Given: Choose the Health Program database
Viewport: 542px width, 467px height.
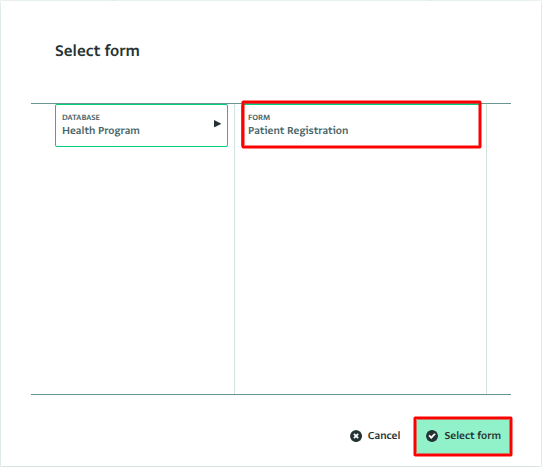Looking at the screenshot, I should pyautogui.click(x=141, y=125).
